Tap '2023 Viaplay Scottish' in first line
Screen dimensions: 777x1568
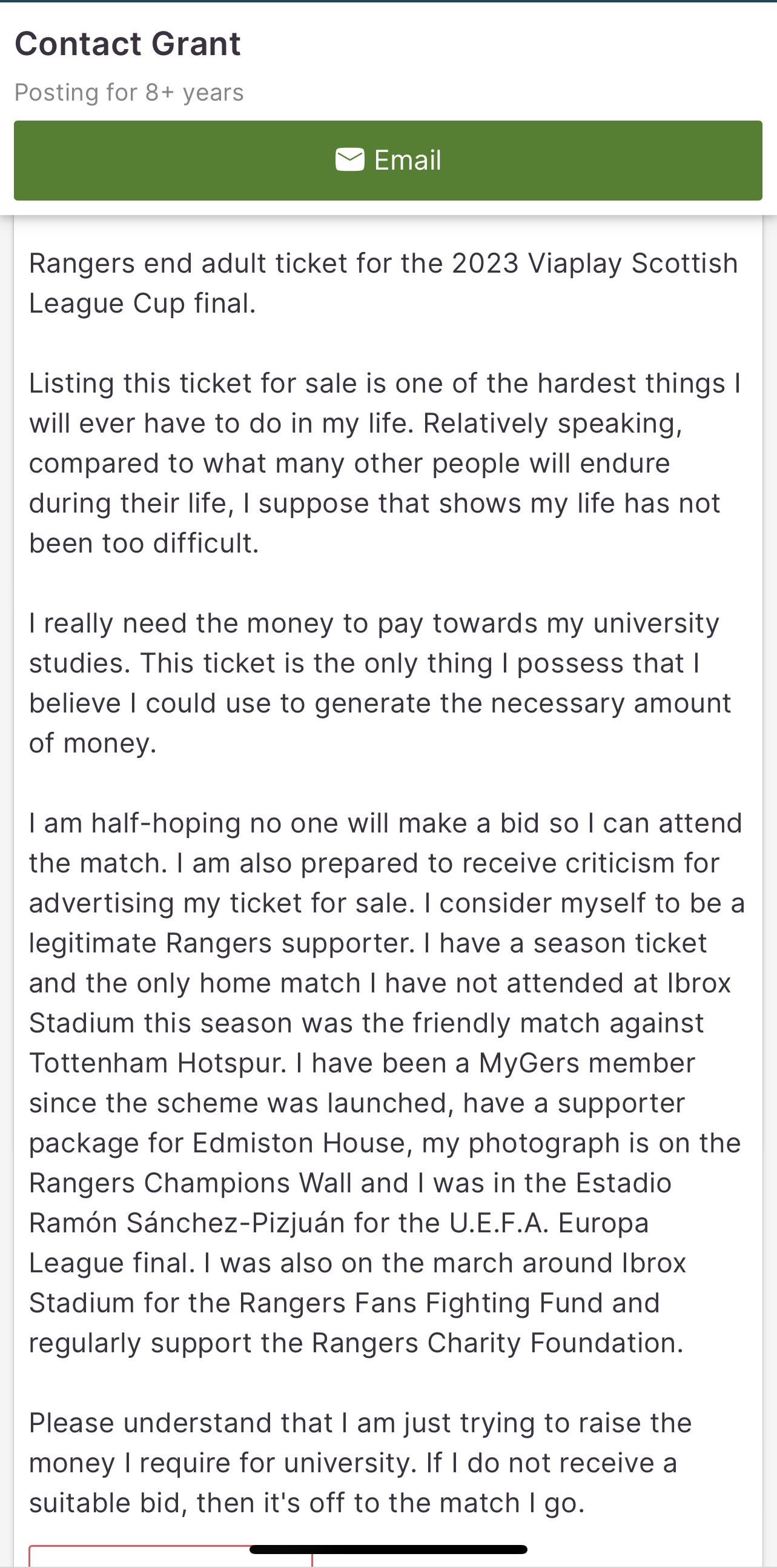595,264
